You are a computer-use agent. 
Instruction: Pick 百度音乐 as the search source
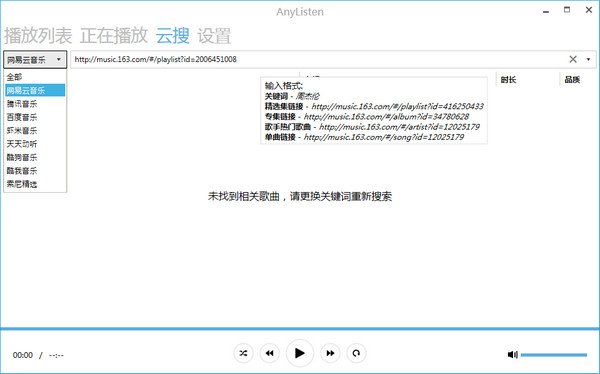click(x=35, y=117)
